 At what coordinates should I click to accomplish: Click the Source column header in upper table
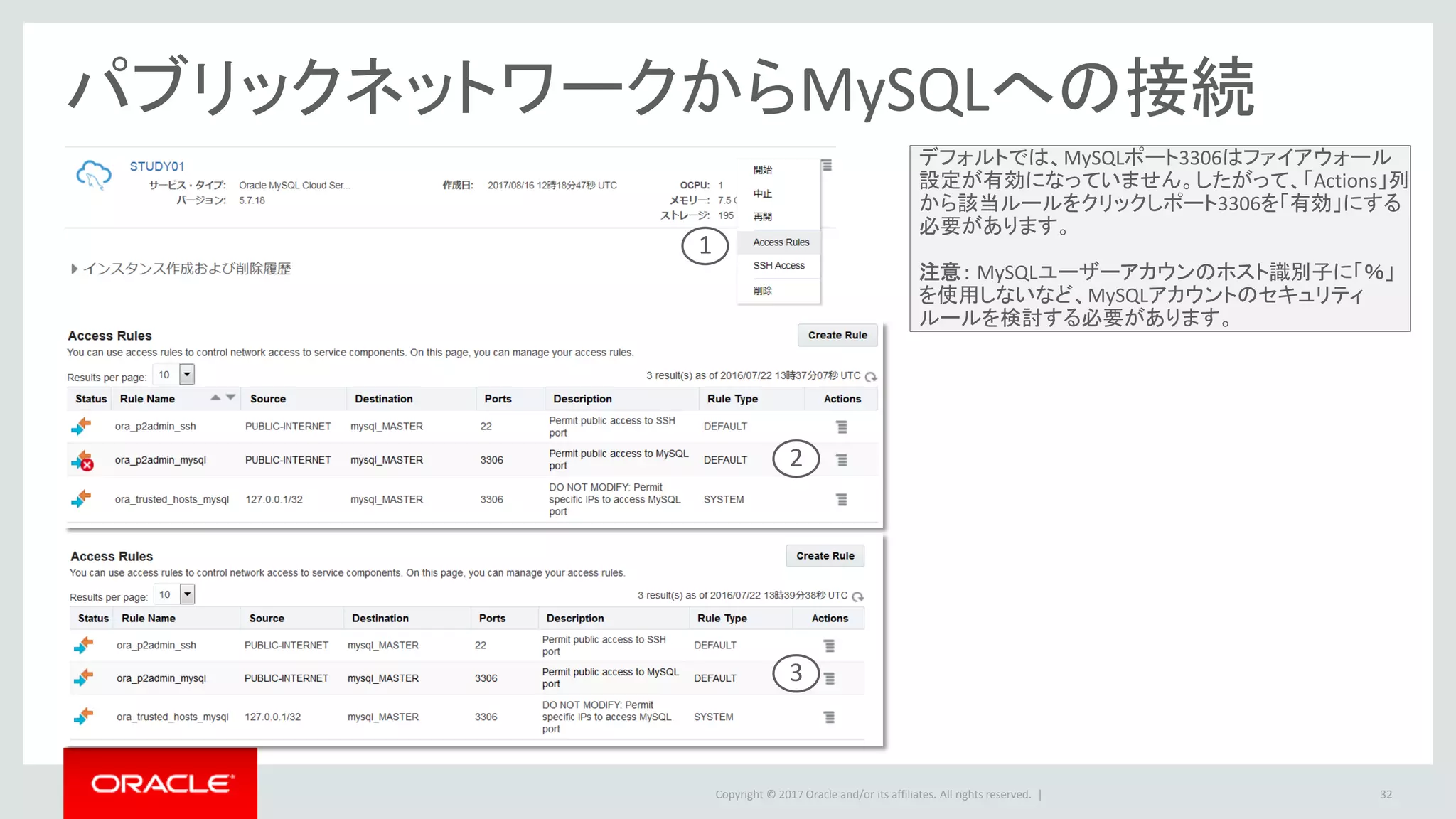coord(267,399)
